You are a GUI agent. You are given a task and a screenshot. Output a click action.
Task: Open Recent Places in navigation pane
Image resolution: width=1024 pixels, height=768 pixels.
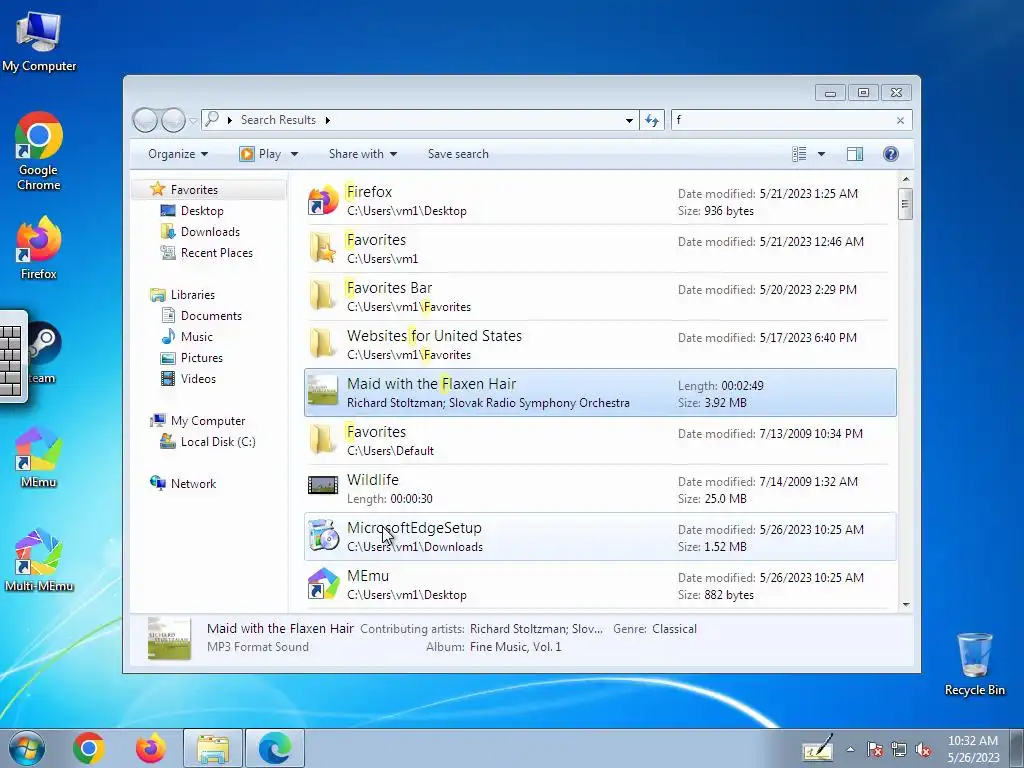point(216,253)
